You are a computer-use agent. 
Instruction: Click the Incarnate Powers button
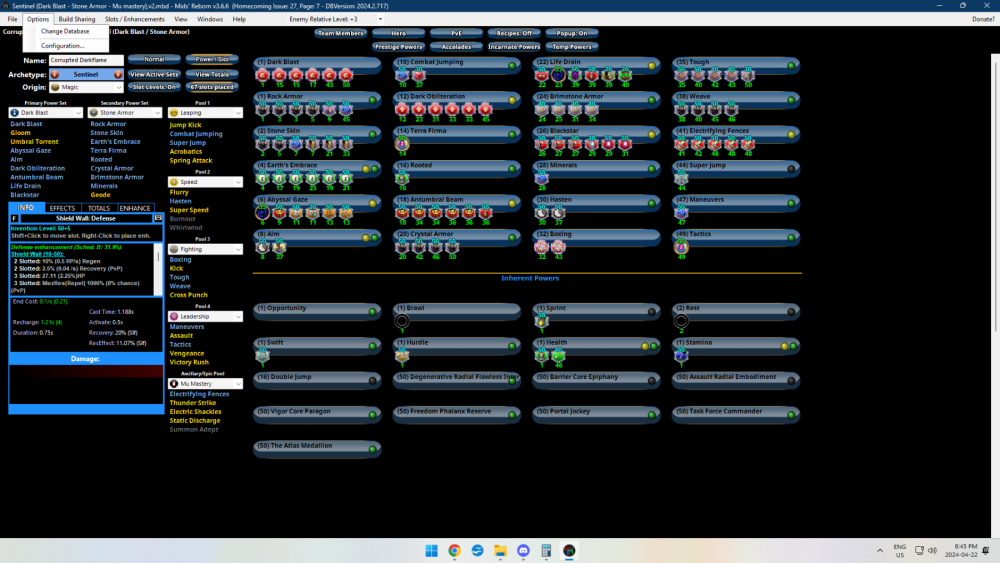[x=514, y=47]
